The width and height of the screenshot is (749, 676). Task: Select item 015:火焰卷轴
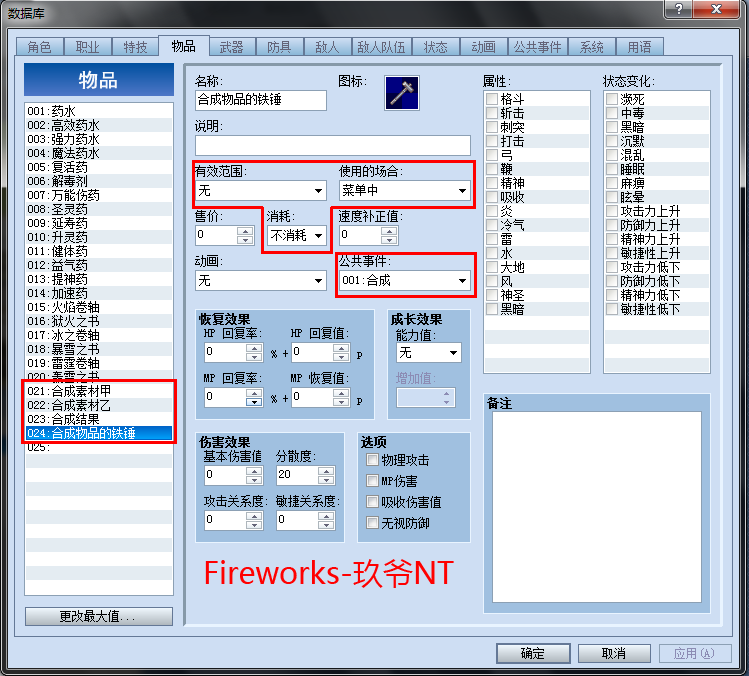click(99, 307)
